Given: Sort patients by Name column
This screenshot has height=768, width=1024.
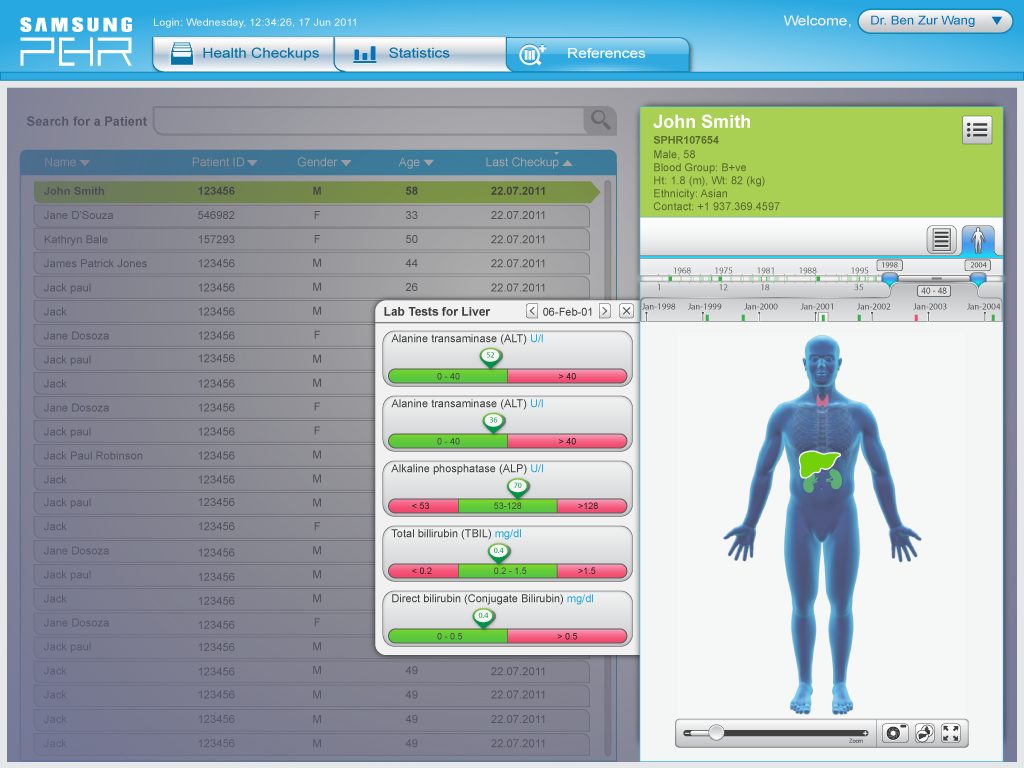Looking at the screenshot, I should 67,162.
